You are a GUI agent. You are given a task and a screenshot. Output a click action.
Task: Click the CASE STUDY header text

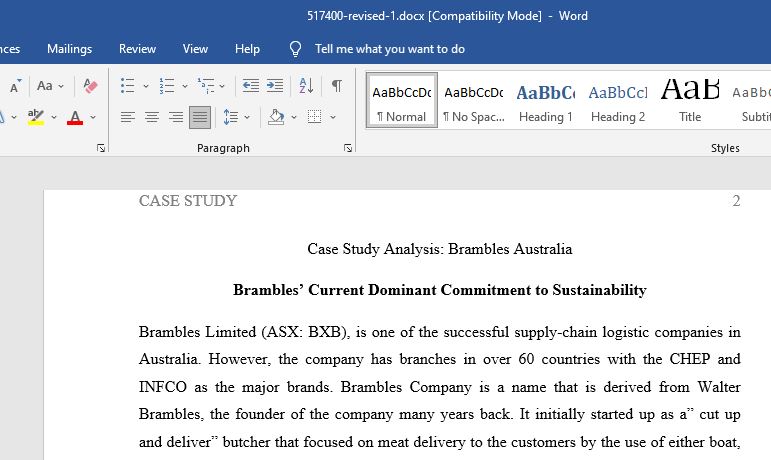tap(188, 201)
